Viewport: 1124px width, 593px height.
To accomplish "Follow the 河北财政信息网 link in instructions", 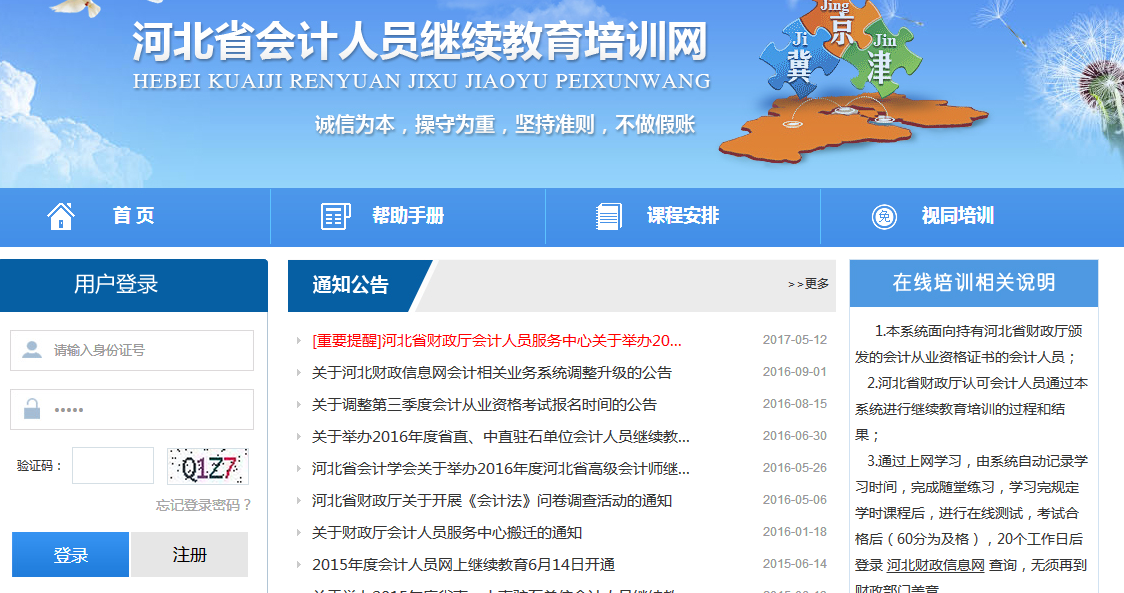I will point(935,565).
